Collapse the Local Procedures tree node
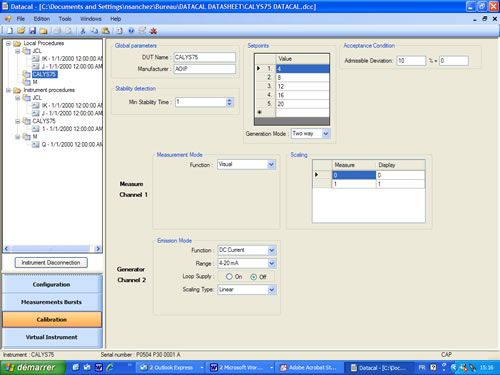Screen dimensions: 500x375 [x=8, y=43]
